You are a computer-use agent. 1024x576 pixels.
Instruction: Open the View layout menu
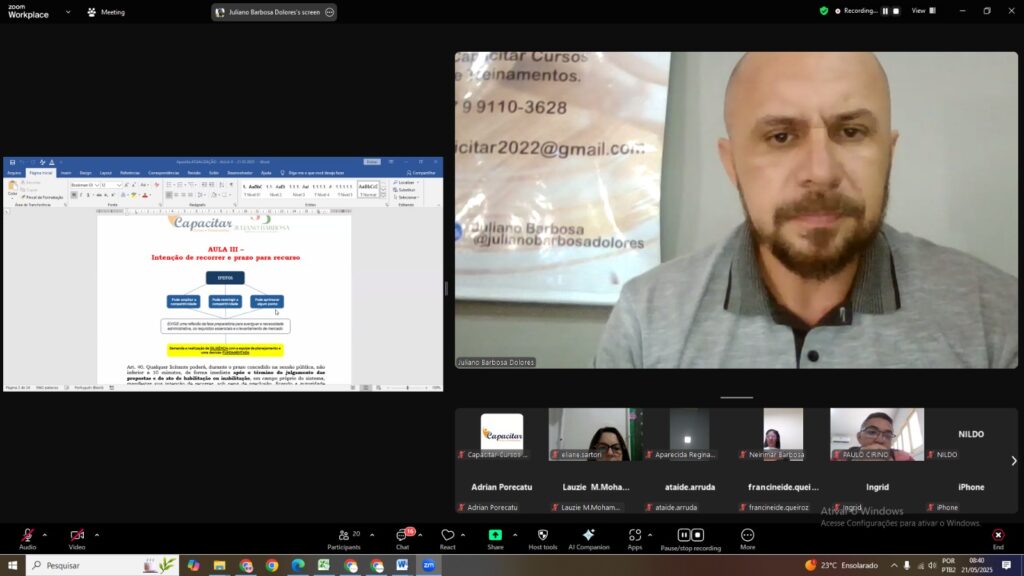click(924, 11)
